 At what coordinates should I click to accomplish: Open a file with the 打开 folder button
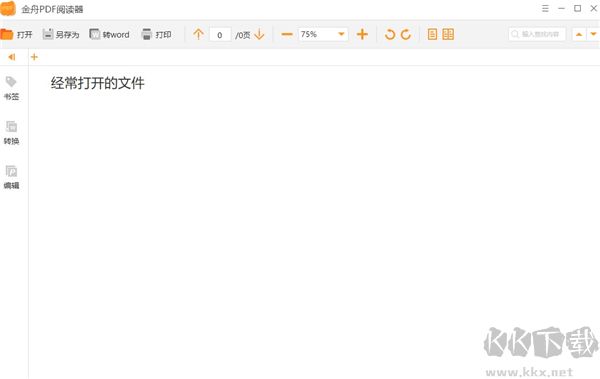point(16,34)
